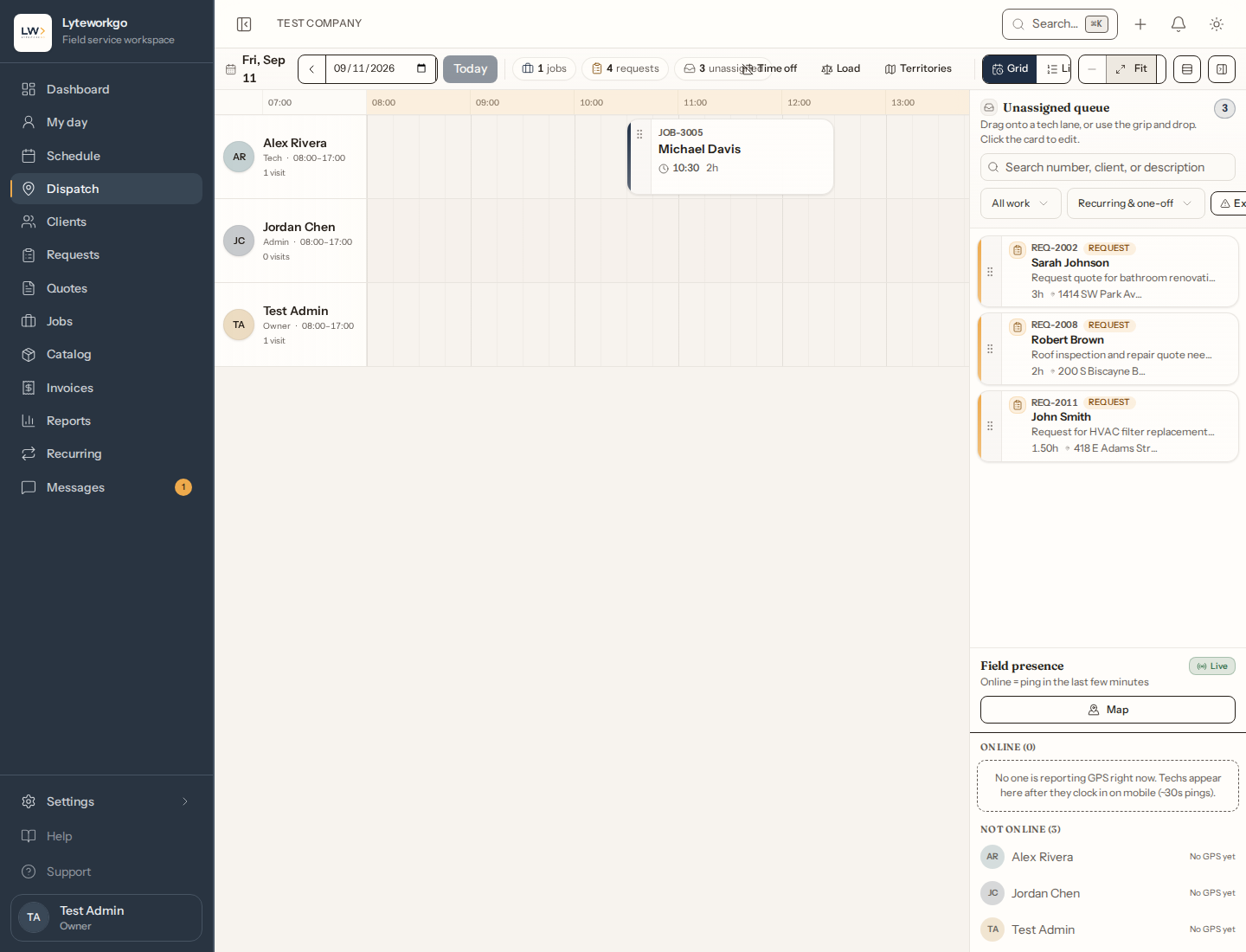
Task: Open the Michael Davis job card
Action: click(731, 157)
